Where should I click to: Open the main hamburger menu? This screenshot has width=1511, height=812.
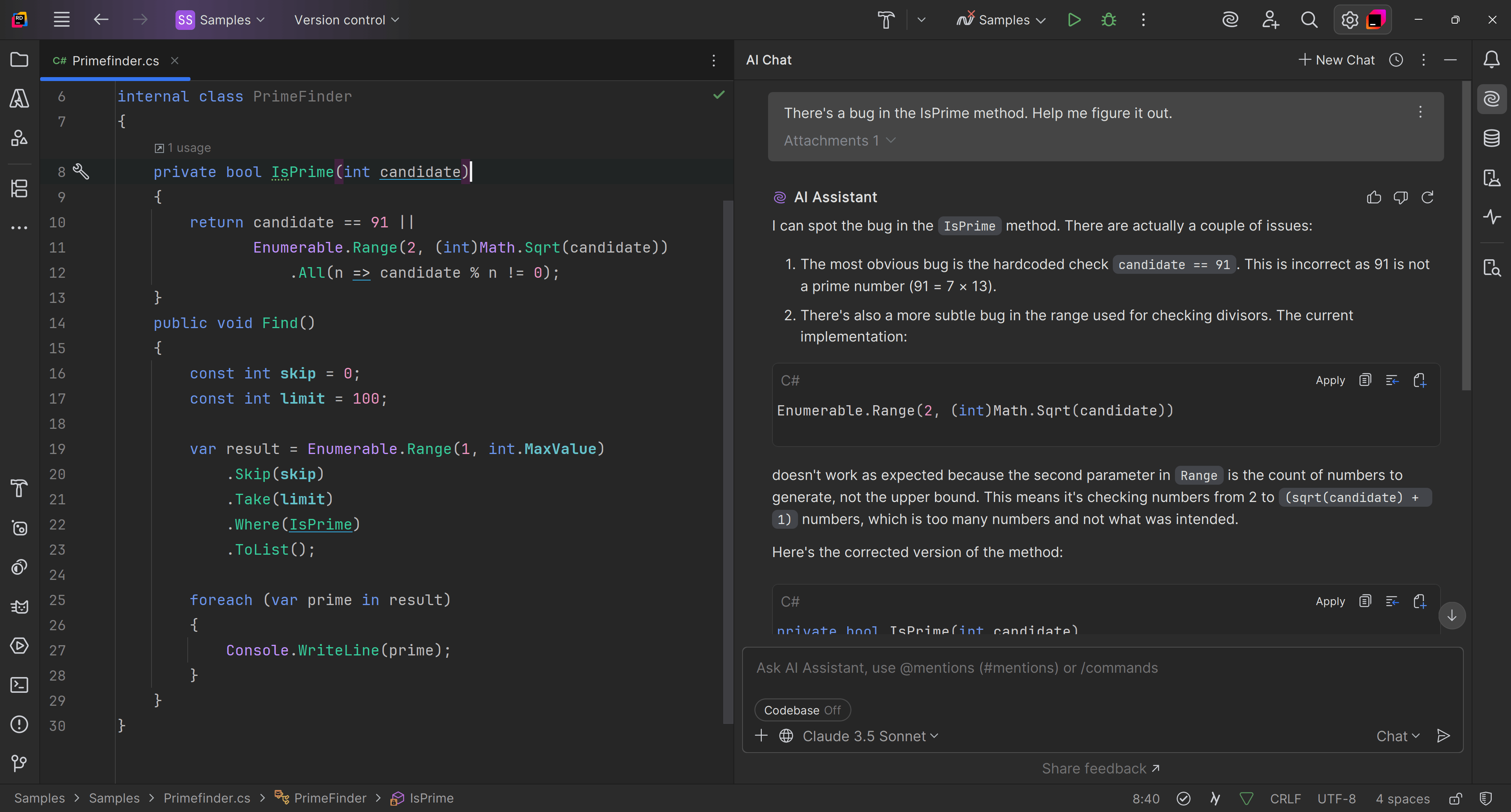tap(62, 20)
